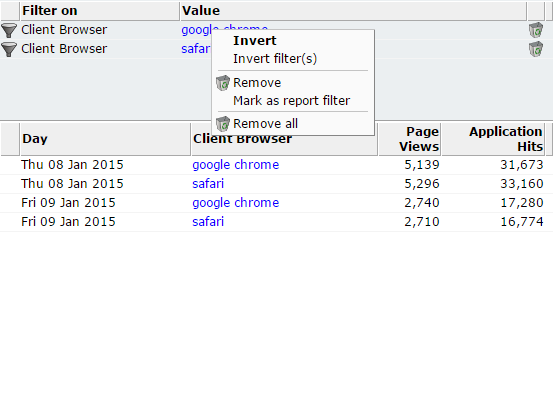
Task: Click google chrome link for Thu 08 Jan
Action: (x=236, y=165)
